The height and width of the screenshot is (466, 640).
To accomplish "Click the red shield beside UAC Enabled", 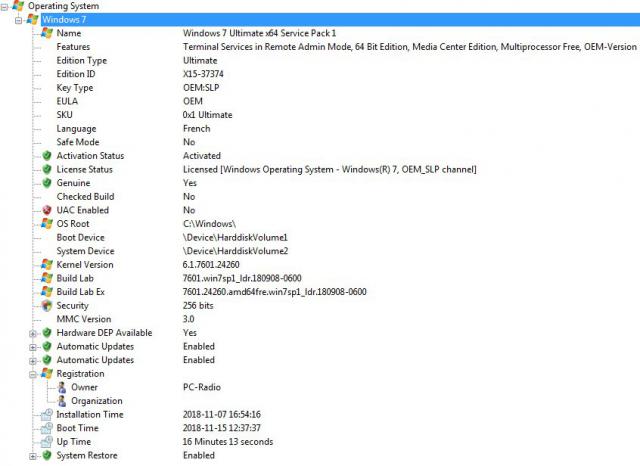I will coord(47,210).
